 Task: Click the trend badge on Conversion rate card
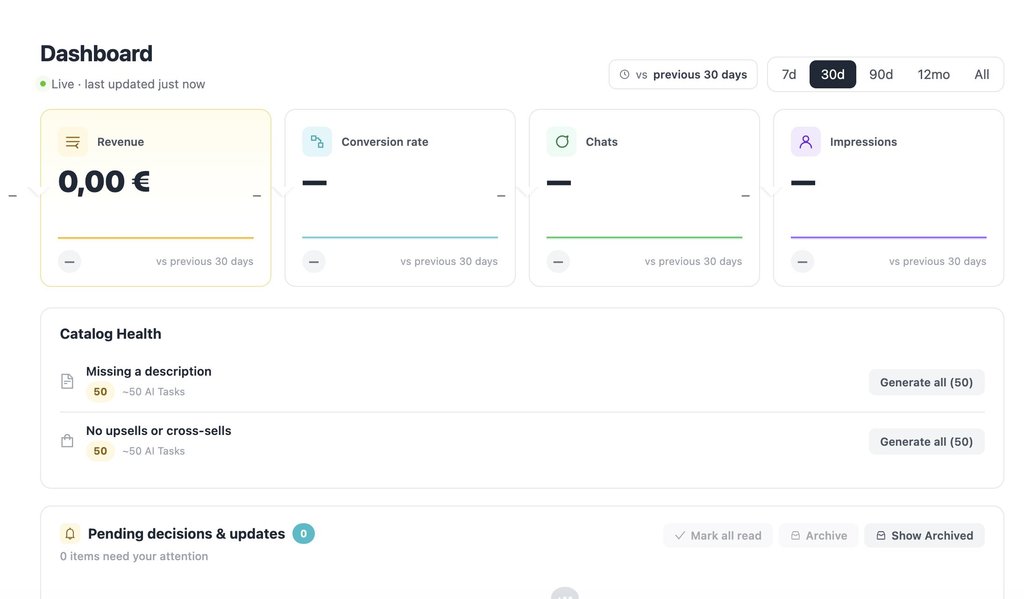(313, 262)
